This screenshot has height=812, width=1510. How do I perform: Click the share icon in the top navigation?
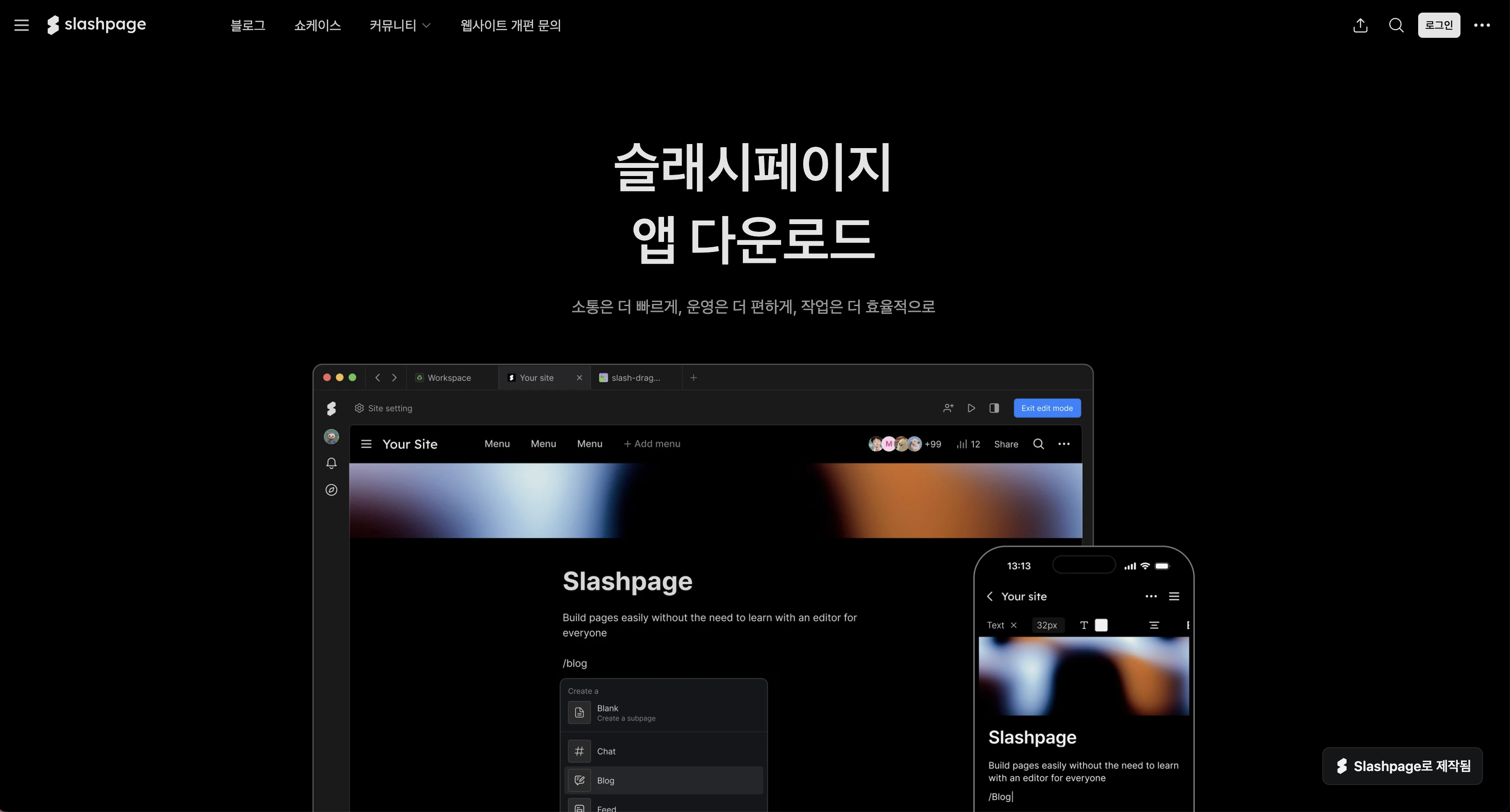click(1361, 25)
